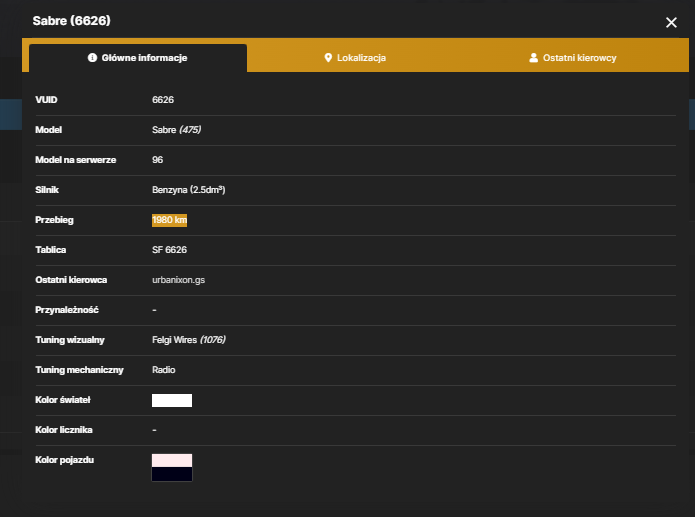Click the VUID value 6626
The width and height of the screenshot is (695, 517).
(x=163, y=100)
